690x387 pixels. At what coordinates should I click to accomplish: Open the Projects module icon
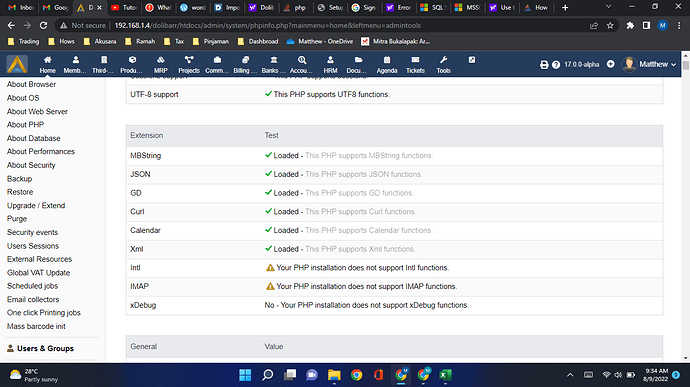coord(189,60)
